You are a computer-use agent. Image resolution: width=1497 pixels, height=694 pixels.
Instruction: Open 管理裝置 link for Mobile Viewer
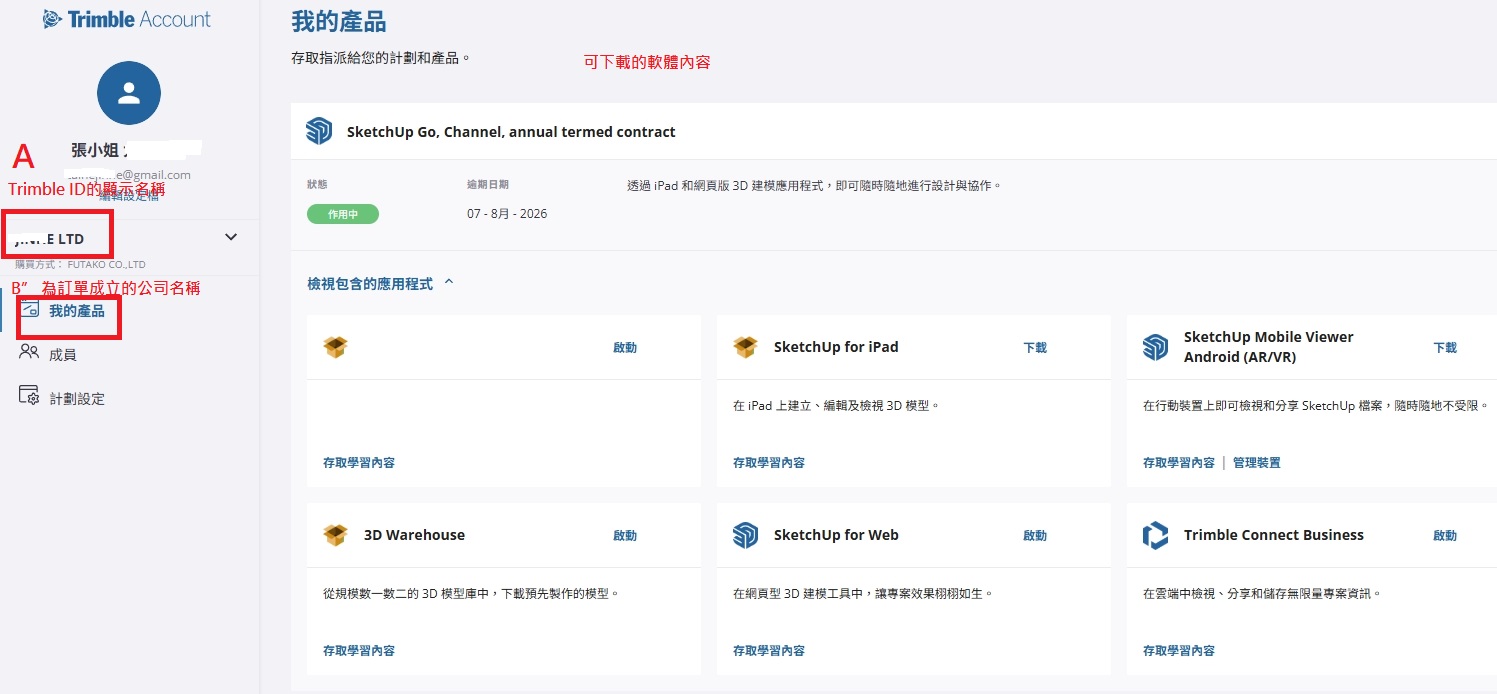click(x=1256, y=462)
